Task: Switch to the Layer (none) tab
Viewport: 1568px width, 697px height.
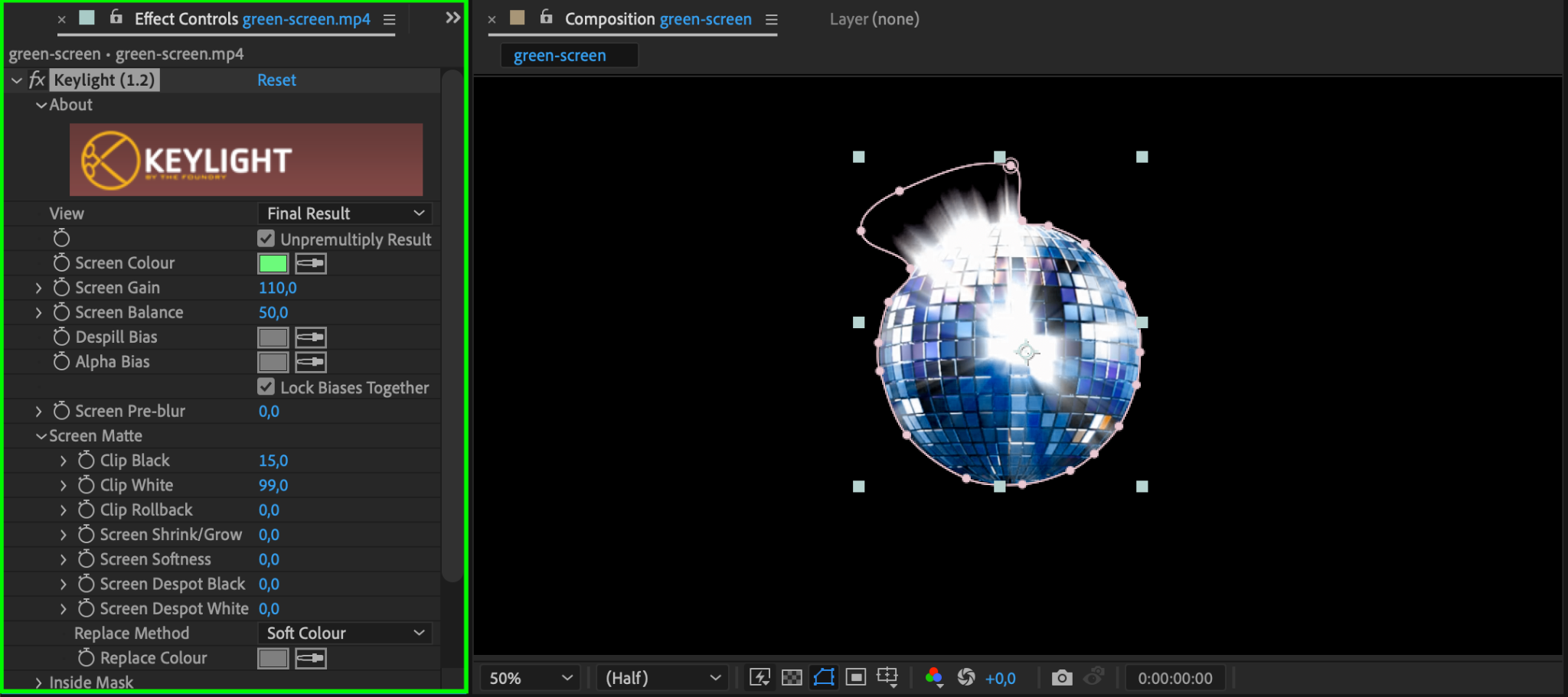Action: [874, 19]
